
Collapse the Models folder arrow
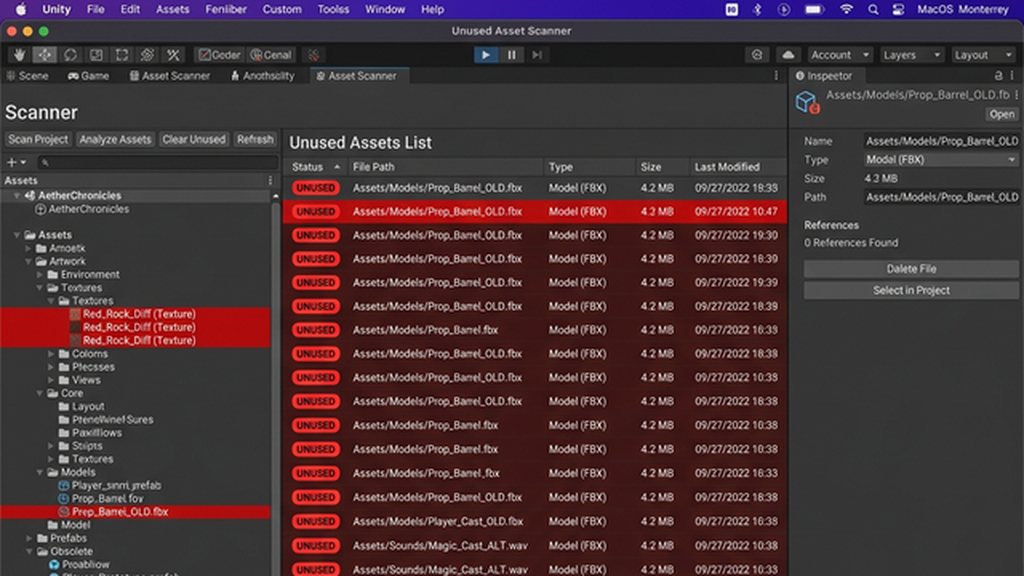(40, 472)
